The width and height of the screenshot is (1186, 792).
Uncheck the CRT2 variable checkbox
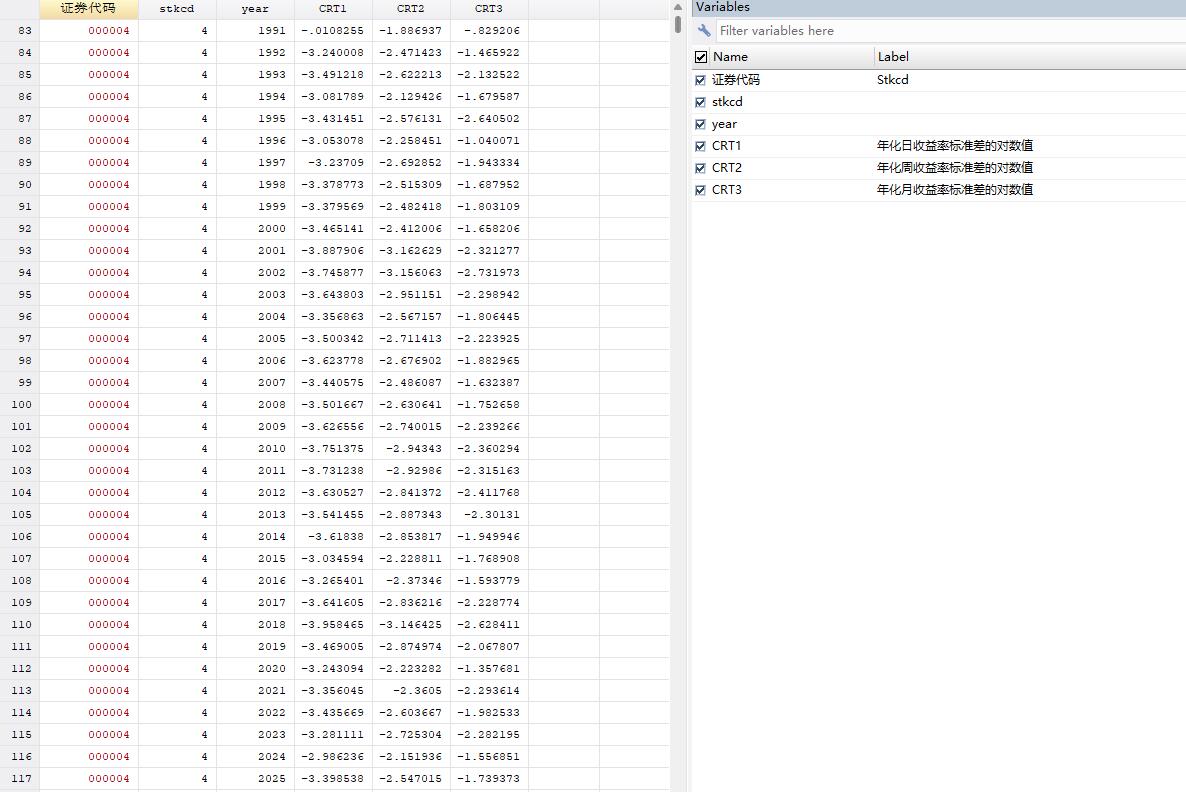pos(700,168)
